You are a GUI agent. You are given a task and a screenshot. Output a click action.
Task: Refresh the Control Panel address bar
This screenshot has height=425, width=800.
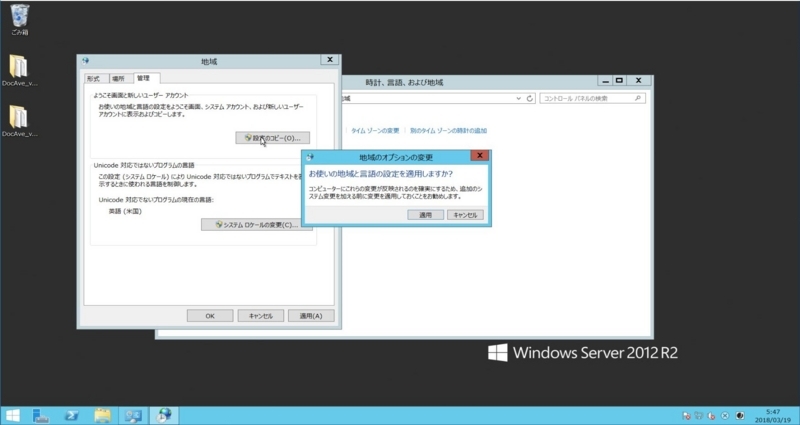pyautogui.click(x=530, y=98)
